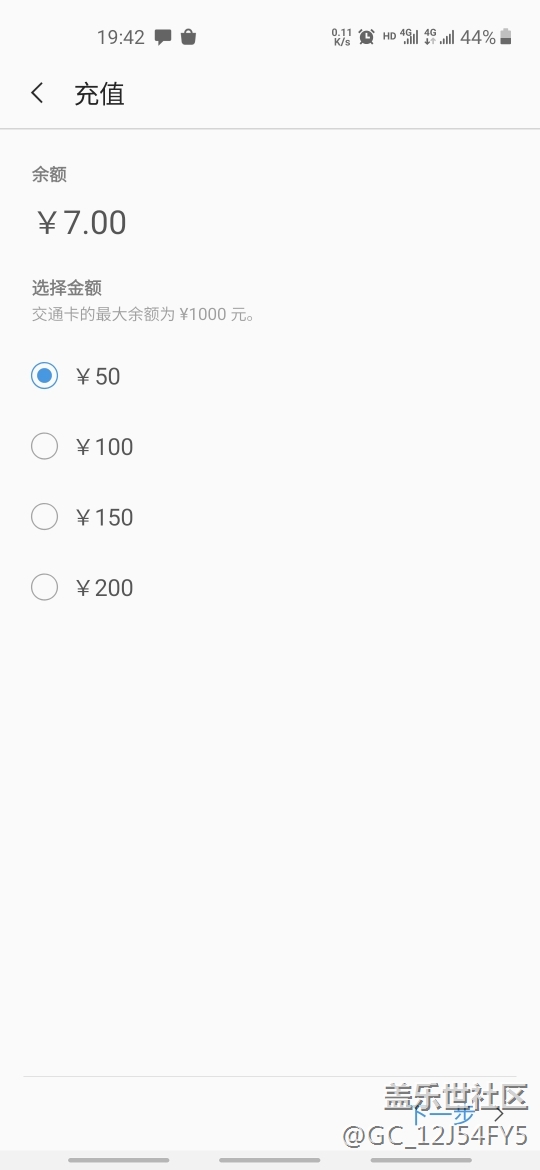Tap the first 4G signal strength icon
This screenshot has height=1170, width=540.
pos(409,37)
